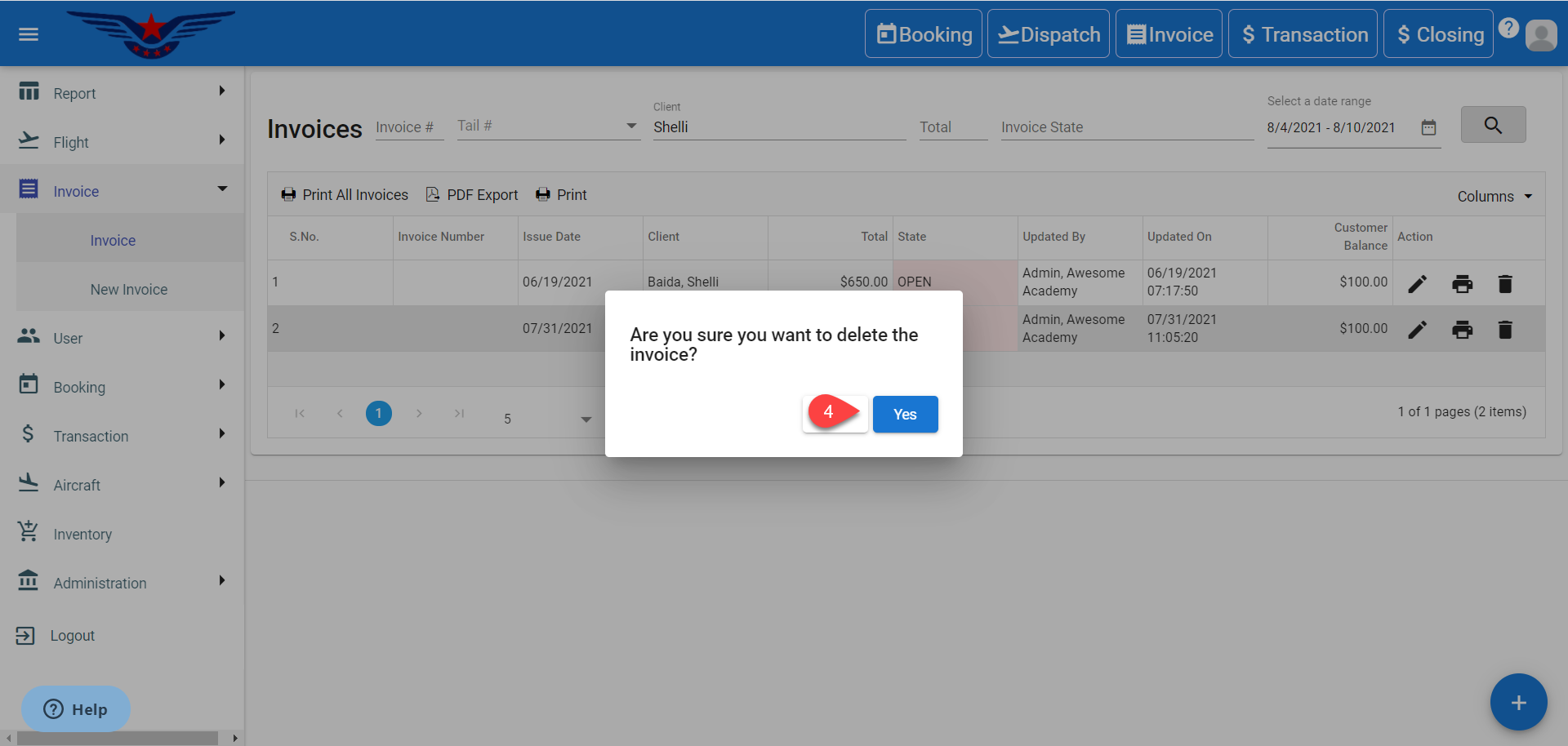Click the user avatar icon
This screenshot has width=1568, height=746.
coord(1541,35)
